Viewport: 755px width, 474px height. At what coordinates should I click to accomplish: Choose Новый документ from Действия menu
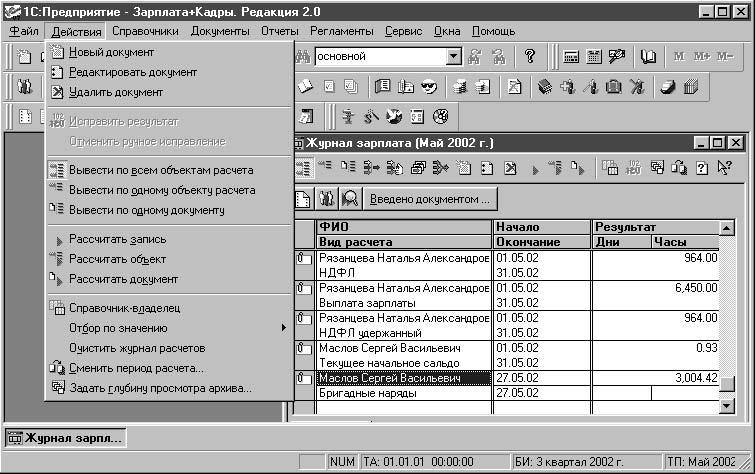[x=169, y=52]
